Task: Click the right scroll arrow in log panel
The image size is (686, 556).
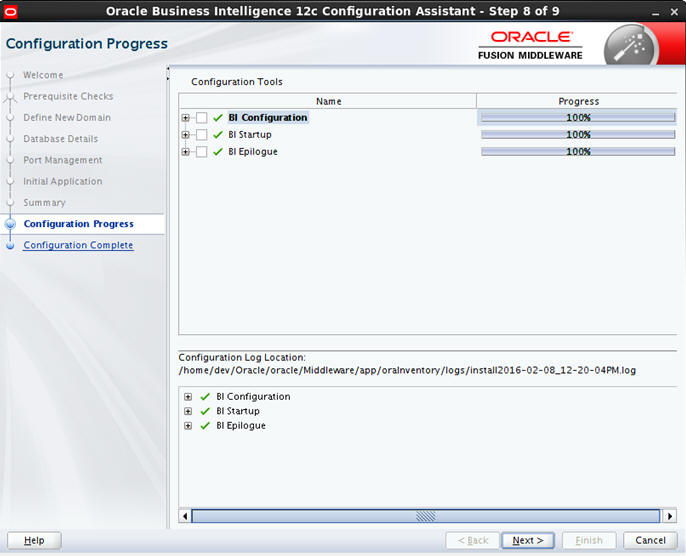Action: point(669,516)
